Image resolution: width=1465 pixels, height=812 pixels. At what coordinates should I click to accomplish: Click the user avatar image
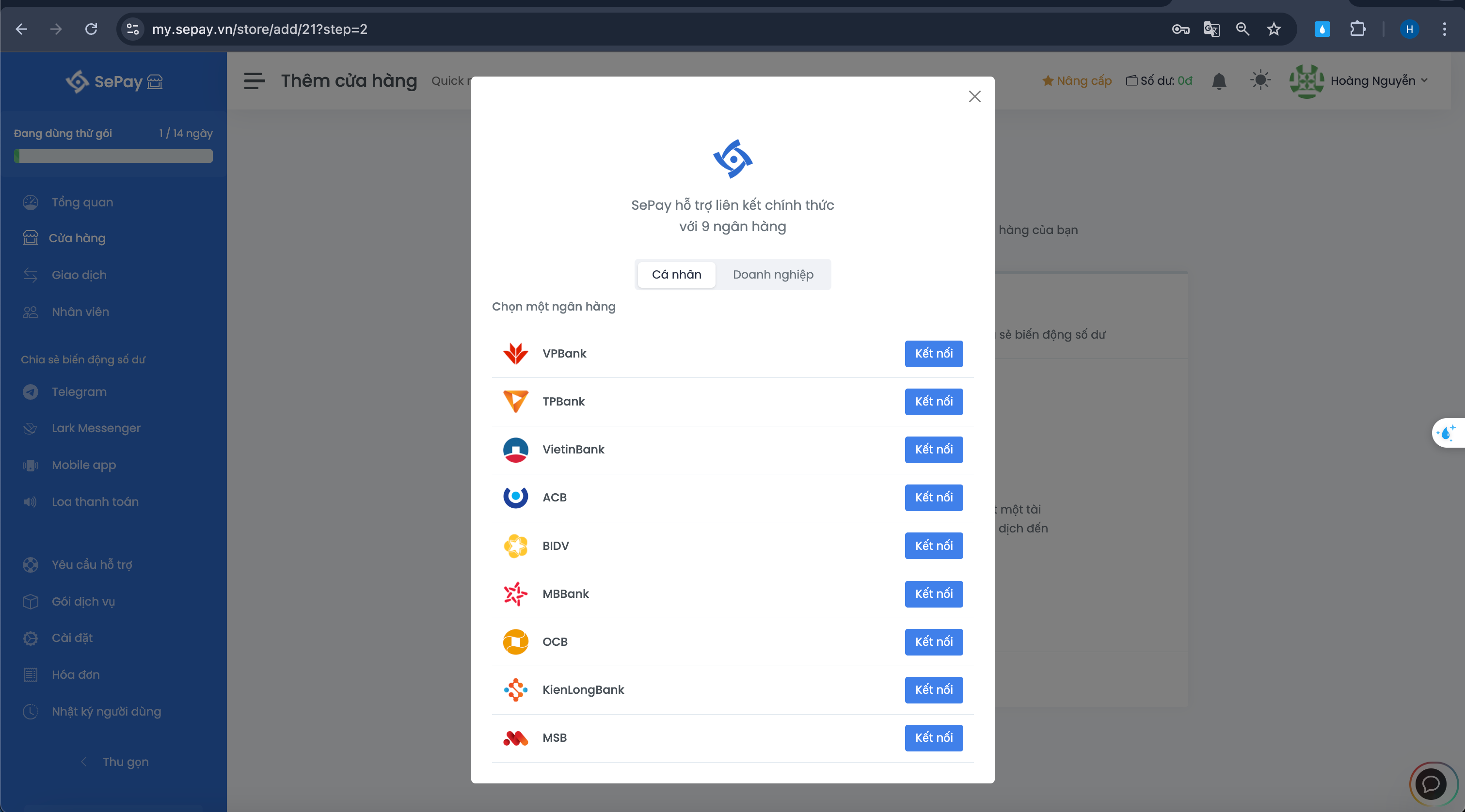click(x=1306, y=81)
